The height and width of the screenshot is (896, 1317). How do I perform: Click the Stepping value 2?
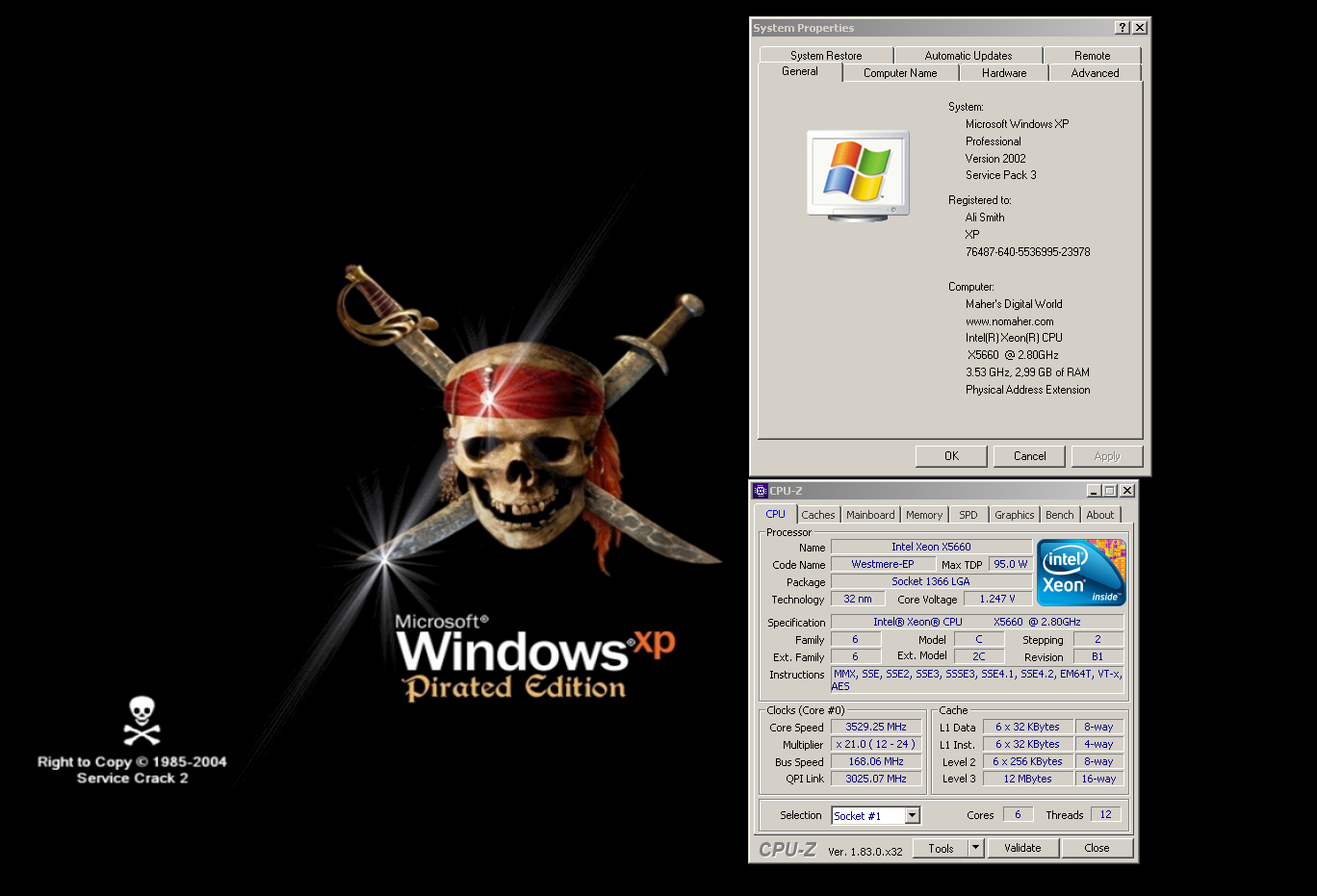point(1097,639)
